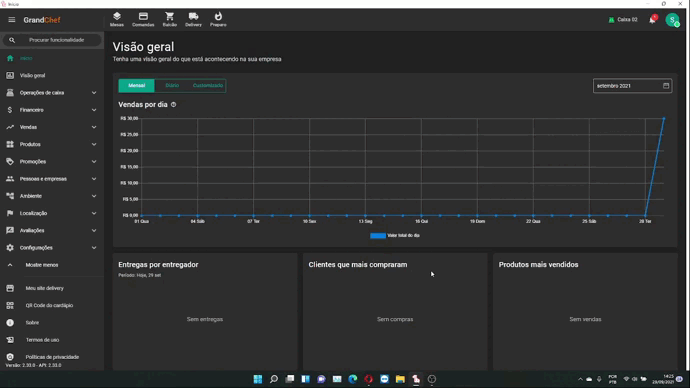
Task: Click the Configurações gear icon
Action: pos(10,248)
